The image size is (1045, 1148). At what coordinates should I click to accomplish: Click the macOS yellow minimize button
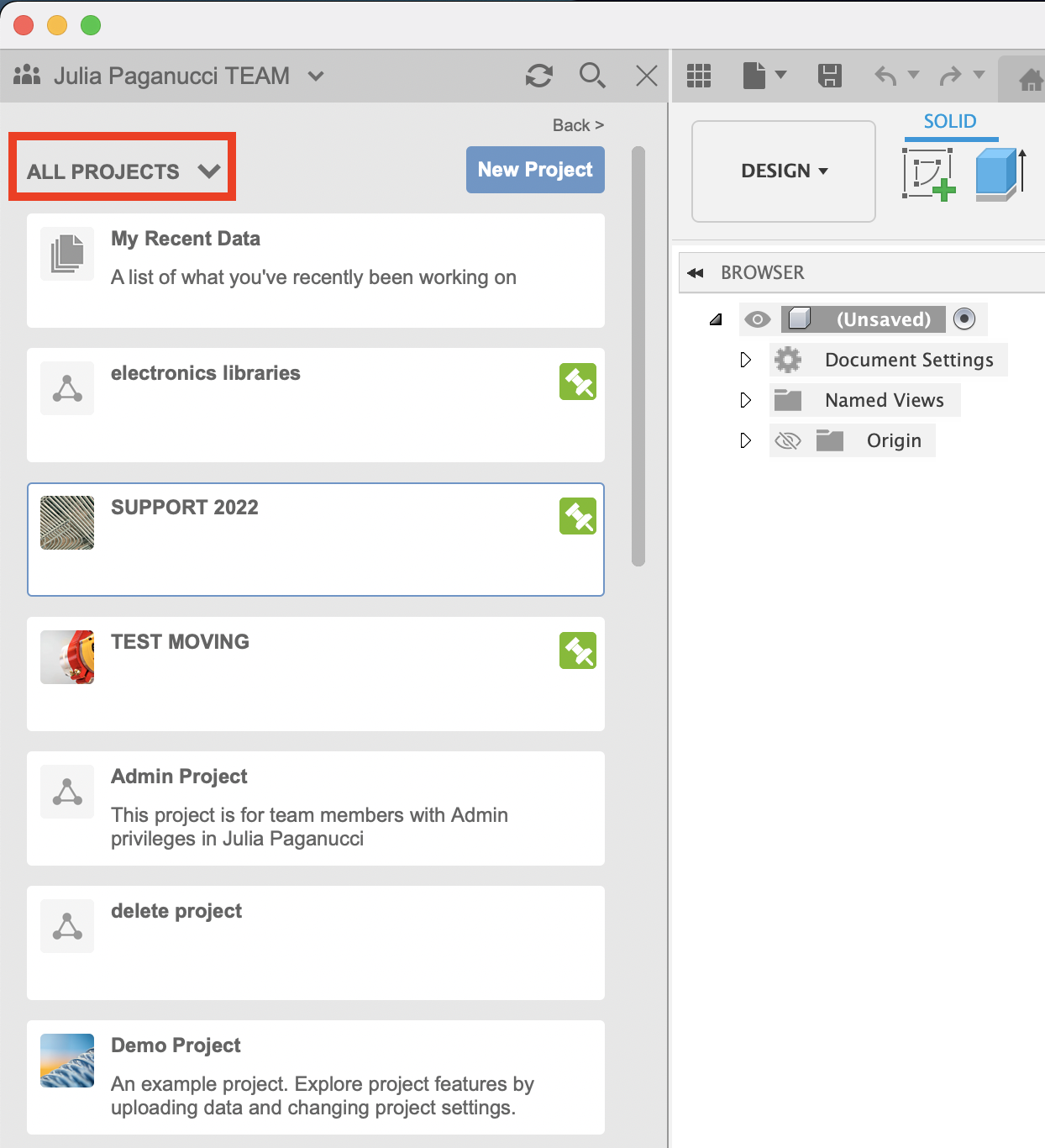click(x=57, y=25)
